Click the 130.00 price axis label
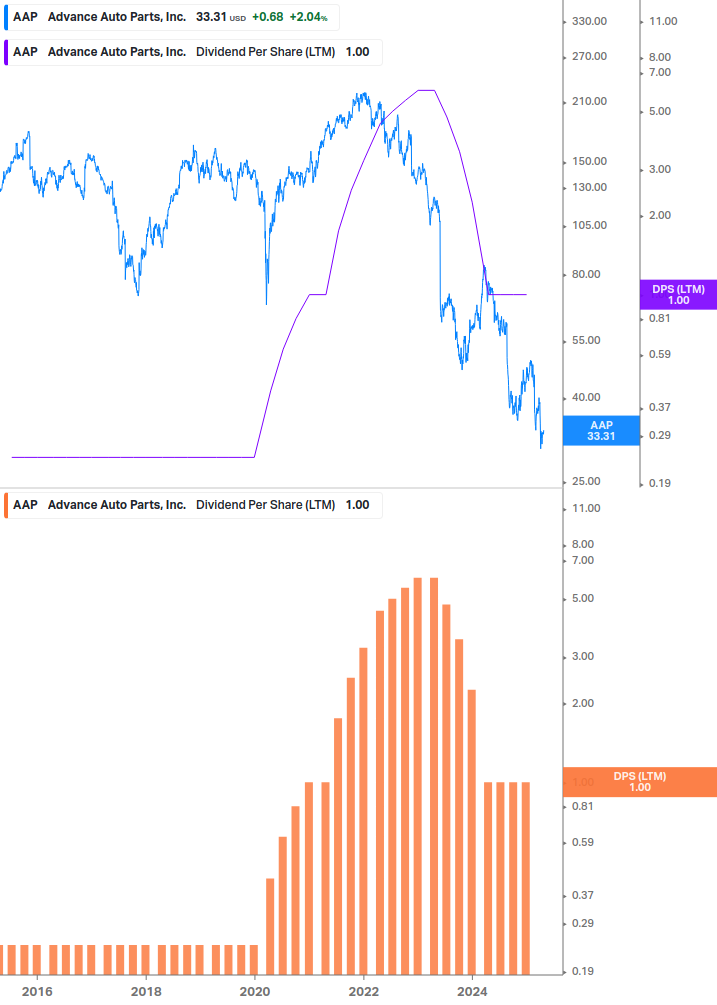This screenshot has height=1005, width=717. 589,187
